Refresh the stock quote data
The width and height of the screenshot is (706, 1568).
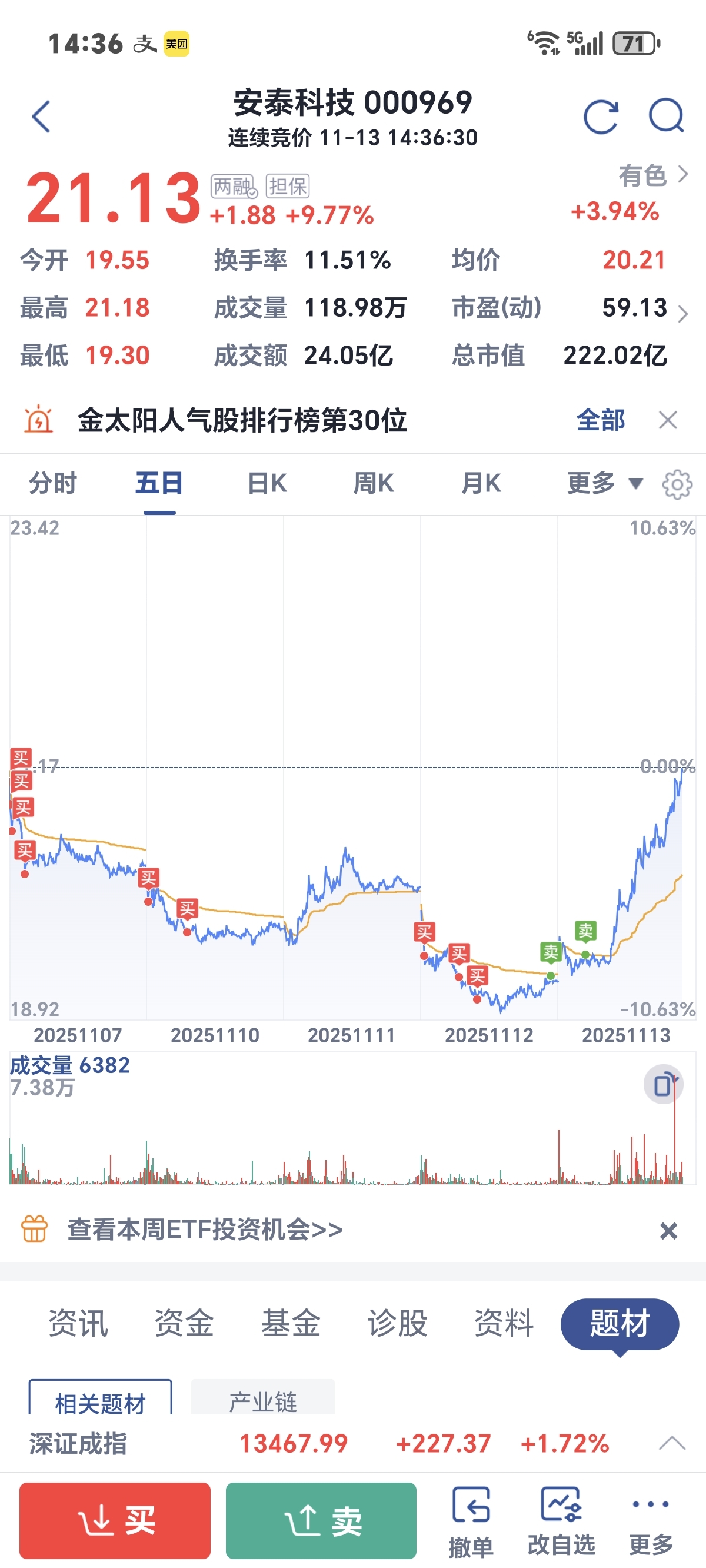[601, 117]
